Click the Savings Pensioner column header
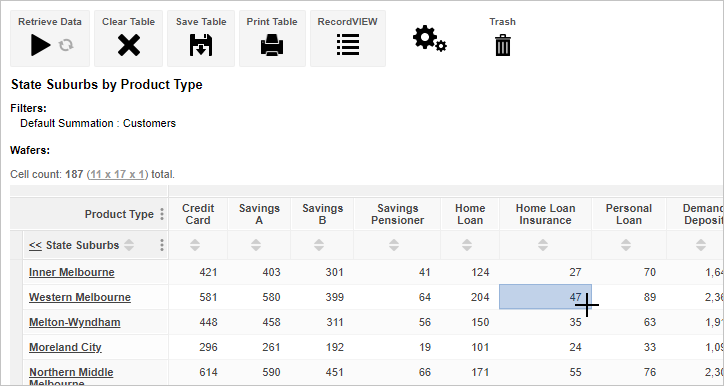The width and height of the screenshot is (724, 386). click(x=398, y=214)
